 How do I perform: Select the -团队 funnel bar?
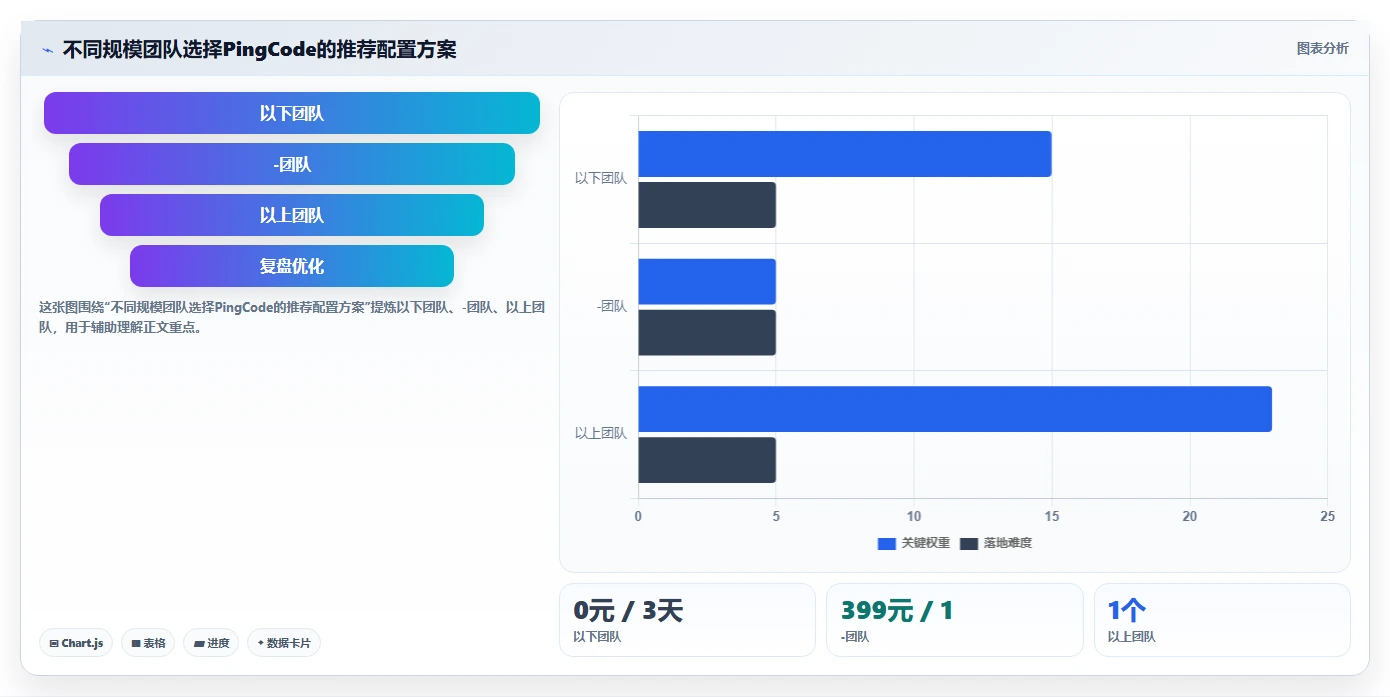(292, 164)
